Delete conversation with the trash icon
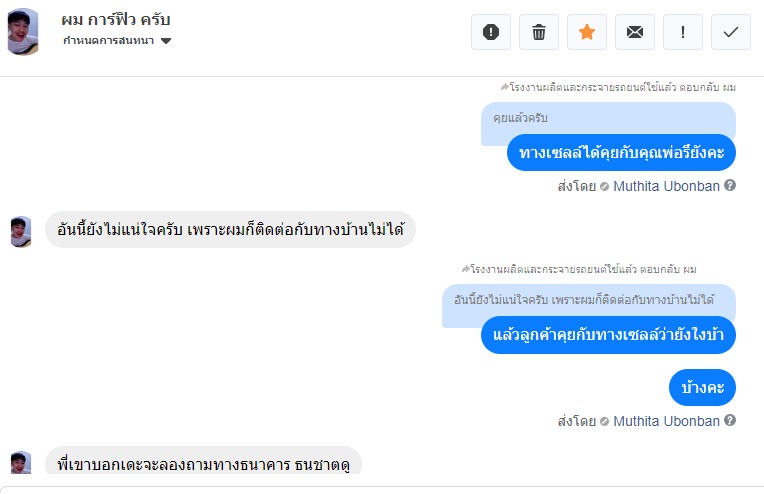The height and width of the screenshot is (494, 764). click(x=539, y=32)
